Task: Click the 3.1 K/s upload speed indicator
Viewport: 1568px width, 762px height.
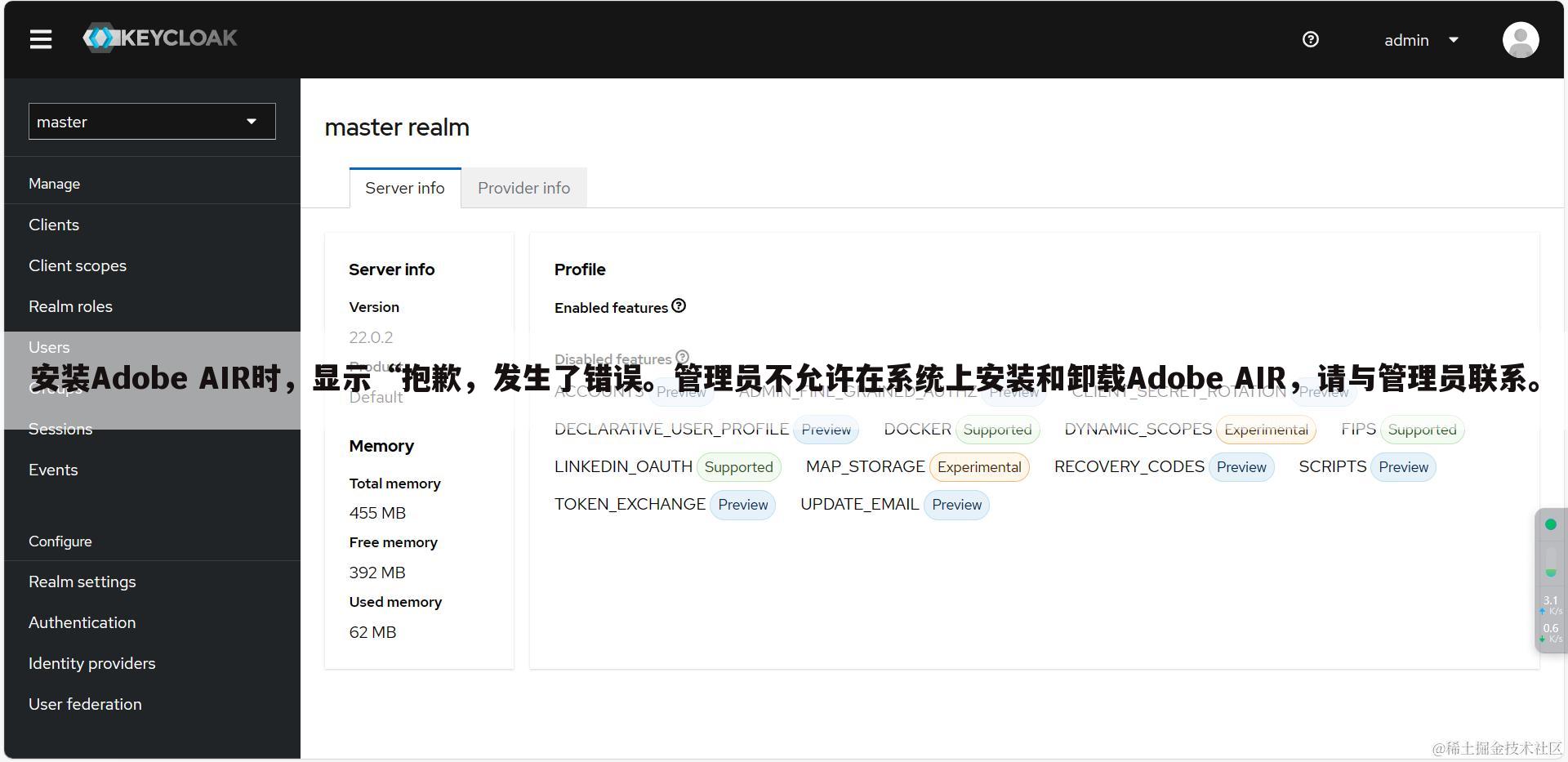Action: point(1551,605)
